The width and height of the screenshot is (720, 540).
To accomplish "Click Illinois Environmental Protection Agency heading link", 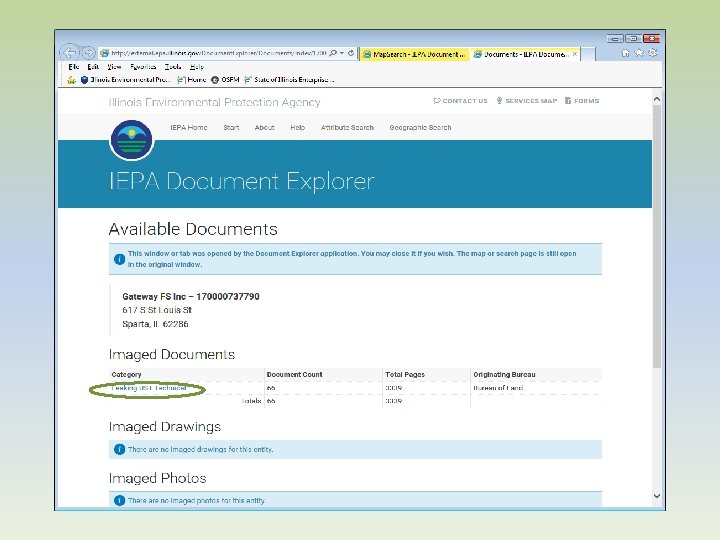I will tap(214, 102).
